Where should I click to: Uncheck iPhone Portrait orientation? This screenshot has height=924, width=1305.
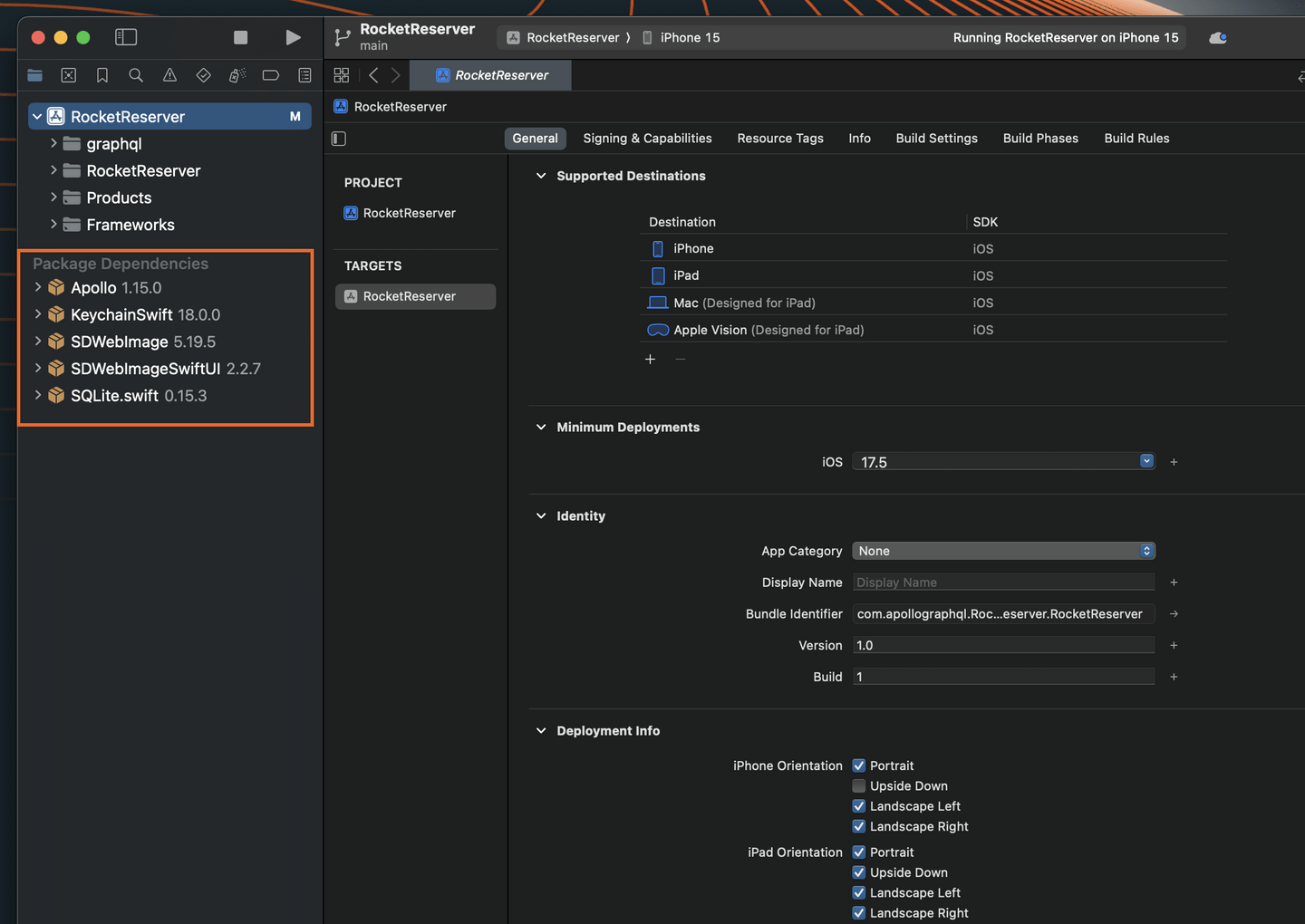click(x=859, y=765)
